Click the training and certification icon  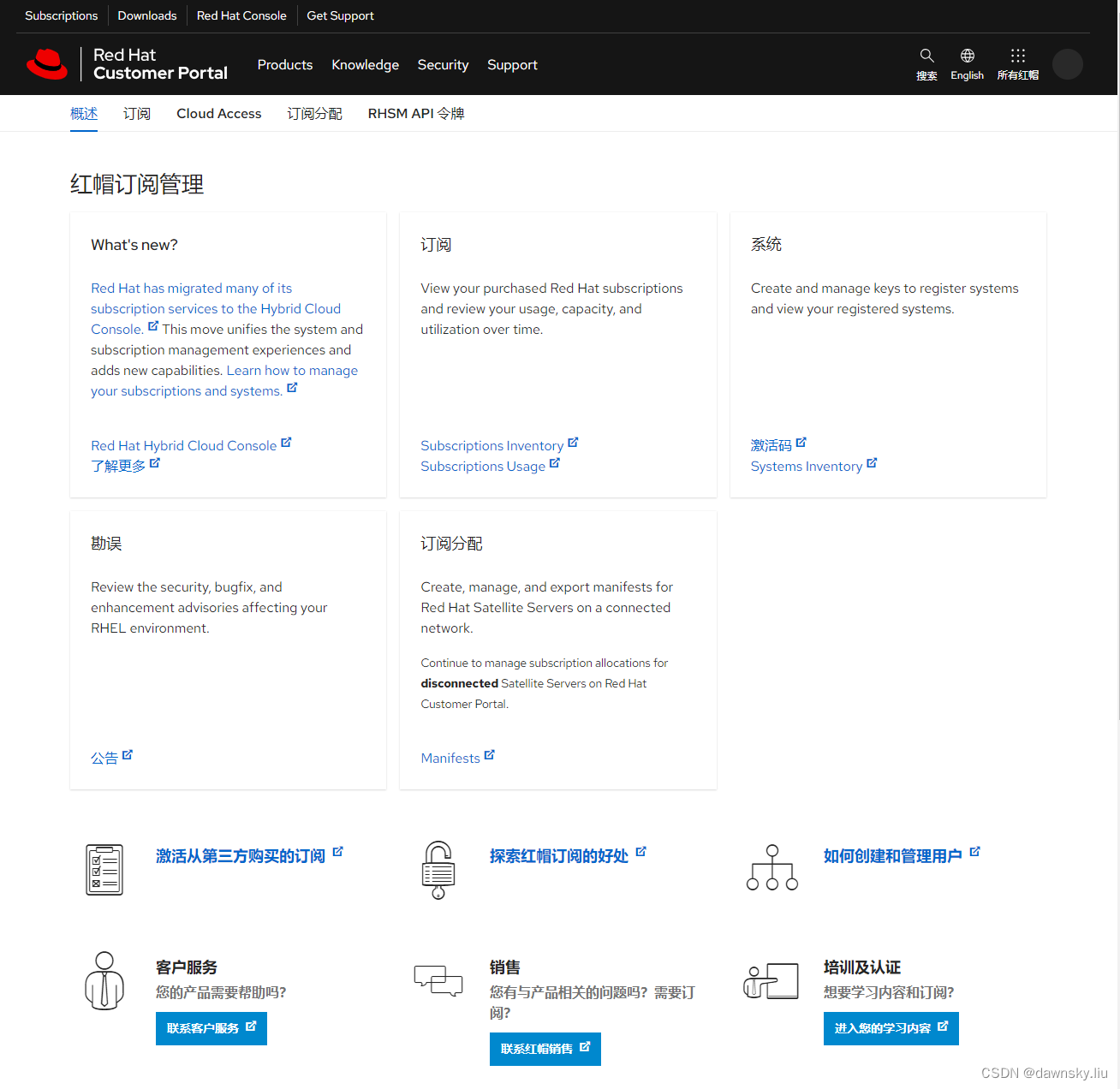point(771,980)
